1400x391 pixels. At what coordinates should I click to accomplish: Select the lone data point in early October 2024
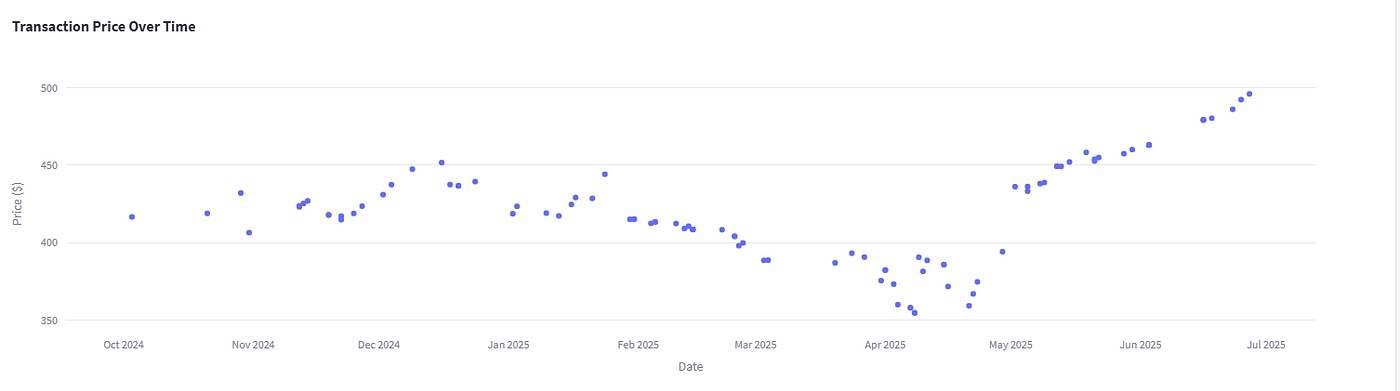[132, 217]
